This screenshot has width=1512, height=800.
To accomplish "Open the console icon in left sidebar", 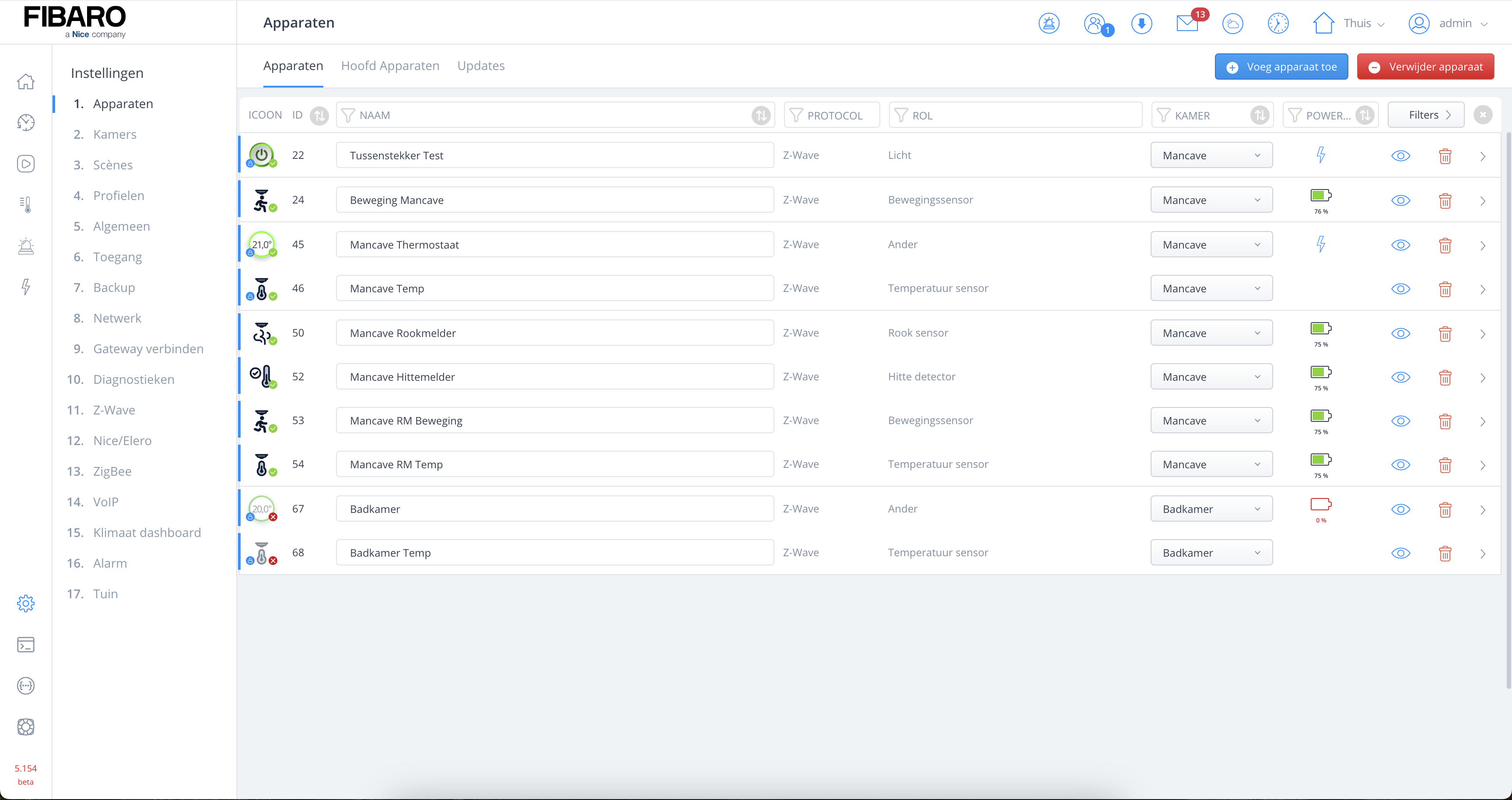I will point(26,645).
